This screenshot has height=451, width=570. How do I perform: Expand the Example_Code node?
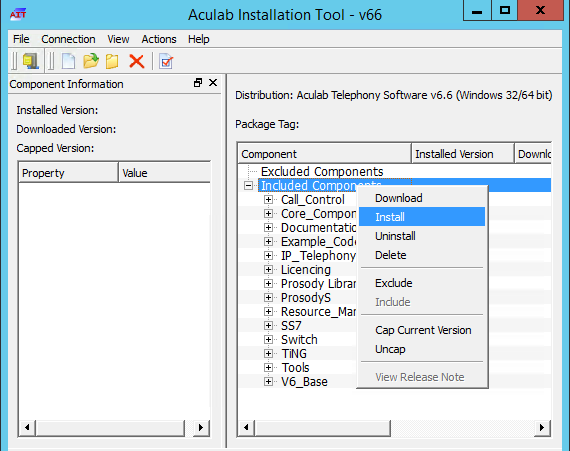(268, 241)
